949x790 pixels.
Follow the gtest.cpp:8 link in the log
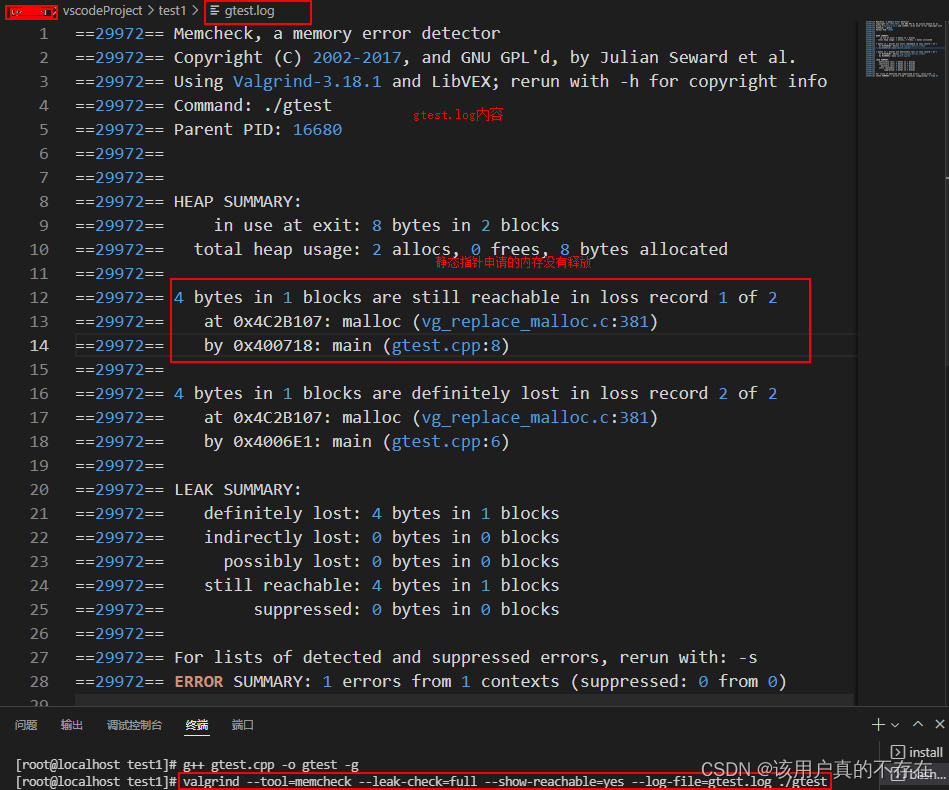click(446, 346)
